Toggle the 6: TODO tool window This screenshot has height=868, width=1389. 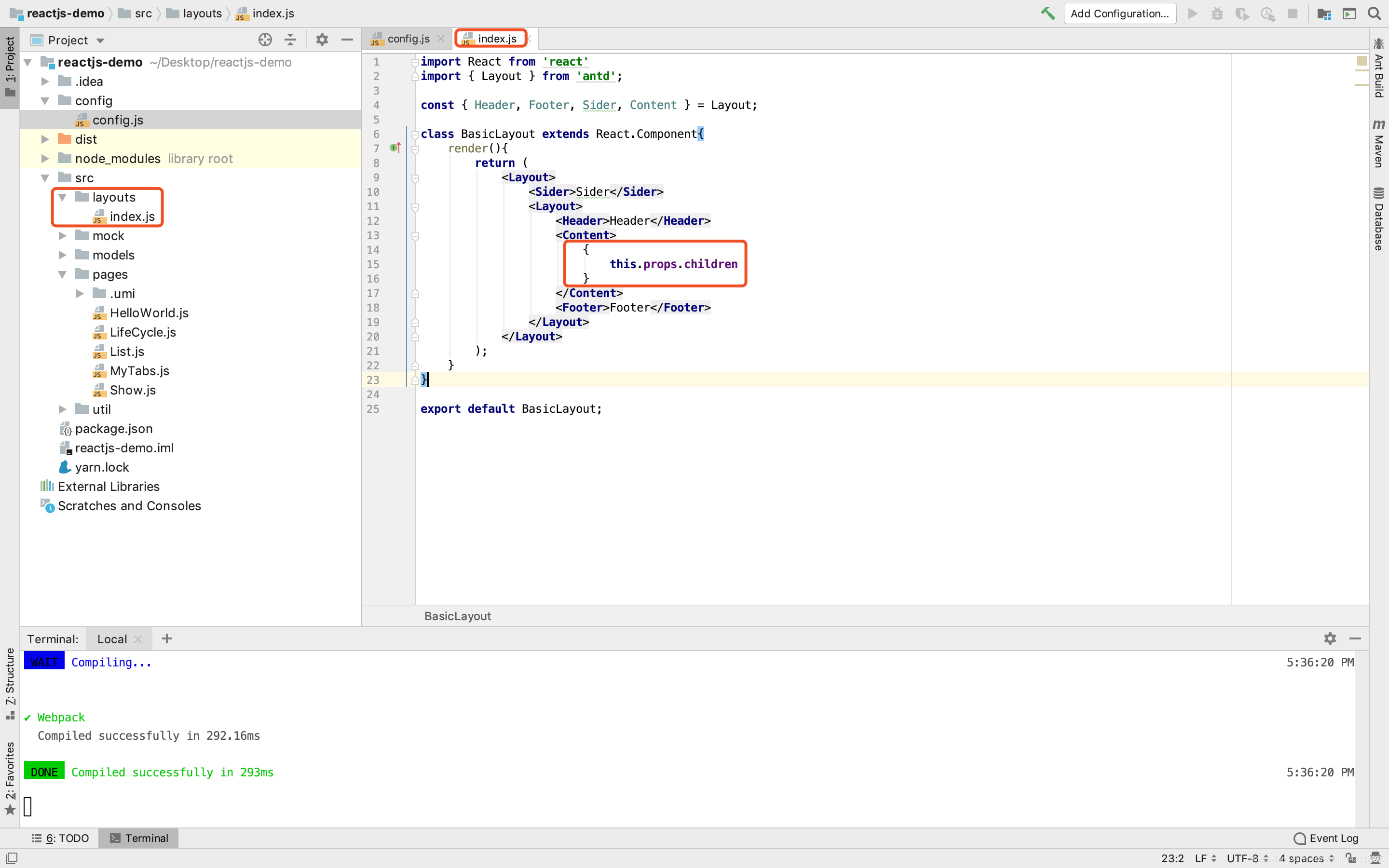tap(60, 838)
